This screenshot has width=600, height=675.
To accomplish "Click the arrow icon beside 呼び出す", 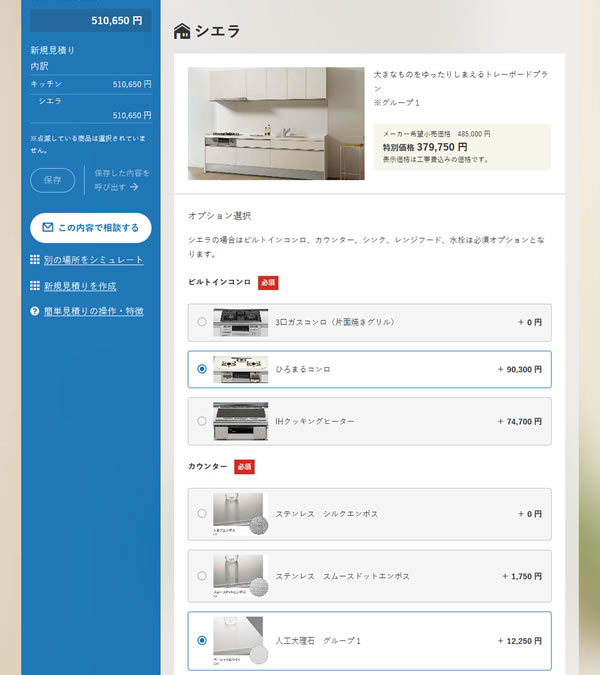I will 134,187.
